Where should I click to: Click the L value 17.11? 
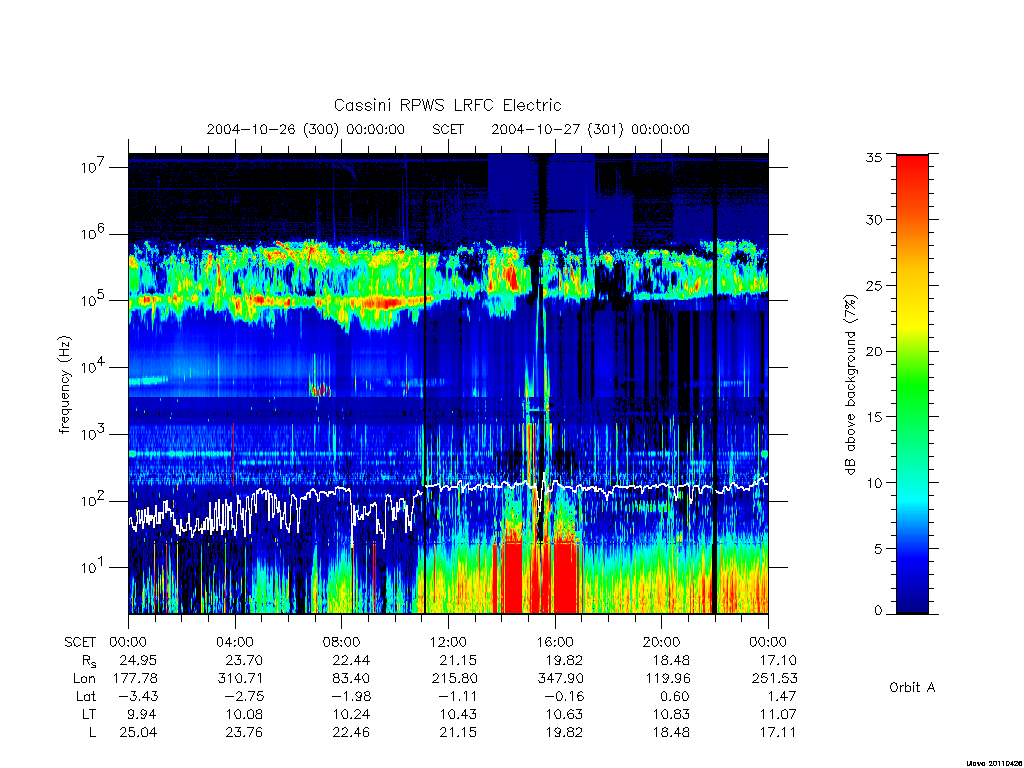(x=778, y=733)
